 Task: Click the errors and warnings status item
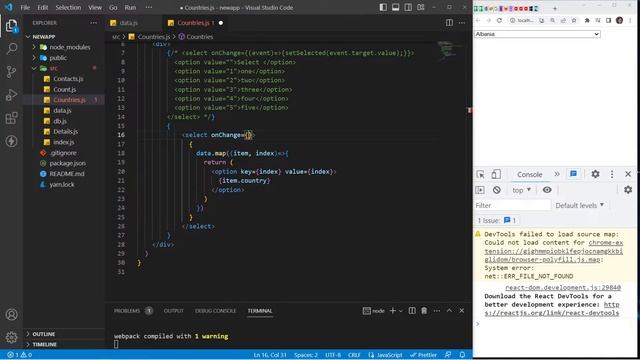click(x=20, y=355)
